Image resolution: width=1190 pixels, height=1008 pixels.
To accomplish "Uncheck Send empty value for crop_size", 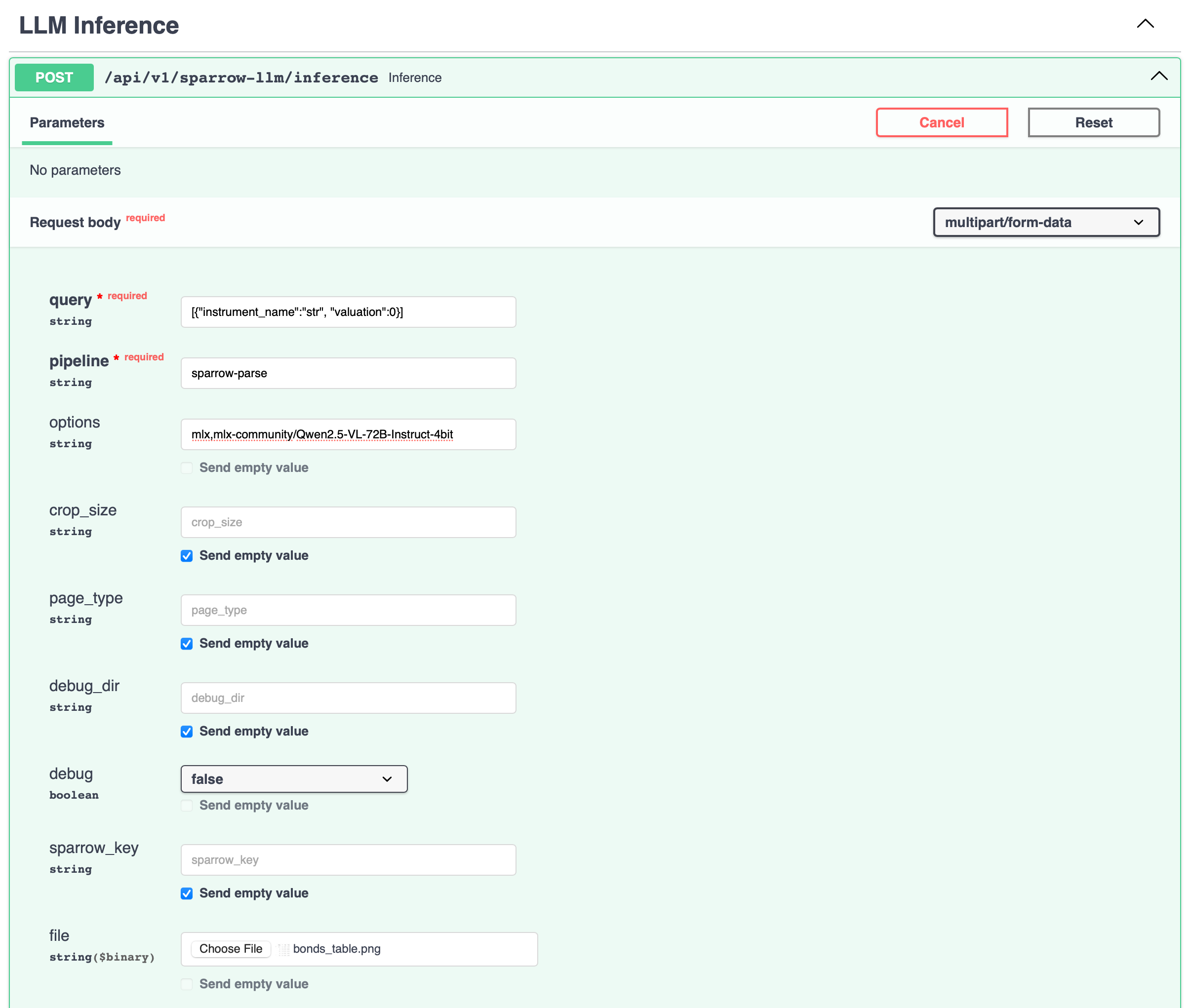I will click(187, 556).
